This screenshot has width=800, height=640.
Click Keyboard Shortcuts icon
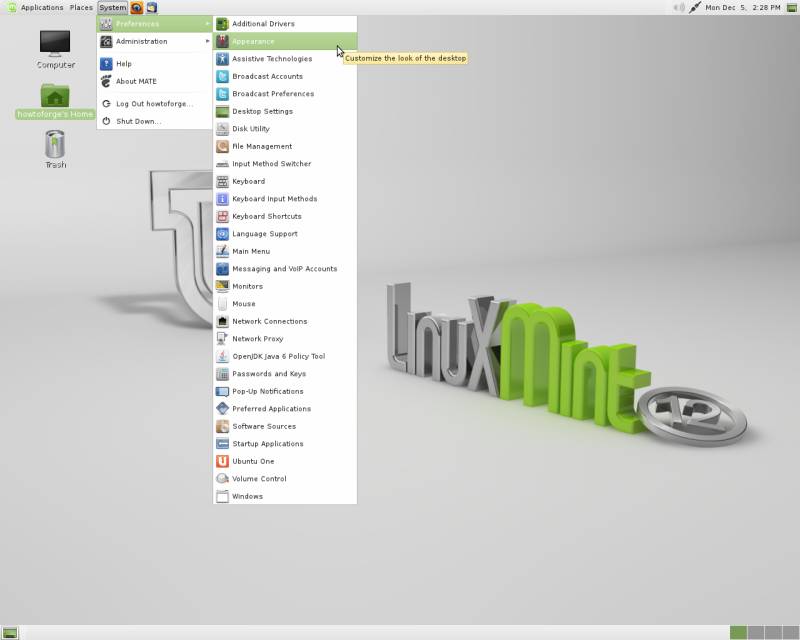[x=222, y=216]
